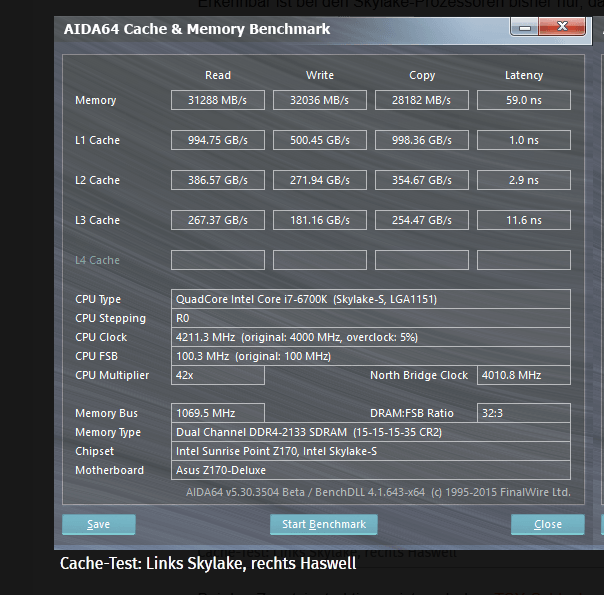Image resolution: width=604 pixels, height=595 pixels.
Task: Click the AIDA64 Cache & Memory Benchmark title
Action: click(x=197, y=29)
